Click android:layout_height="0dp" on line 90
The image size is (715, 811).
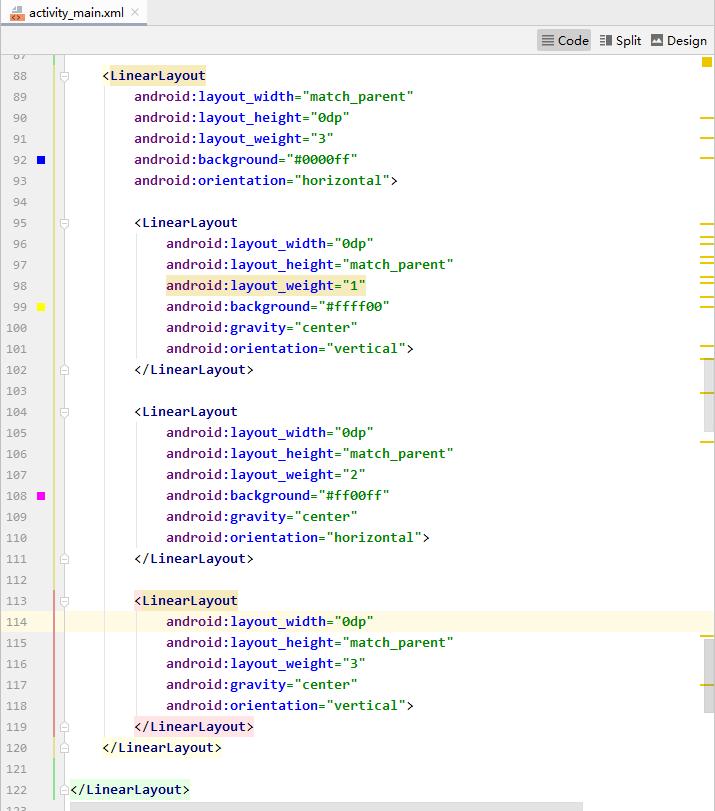click(x=242, y=117)
